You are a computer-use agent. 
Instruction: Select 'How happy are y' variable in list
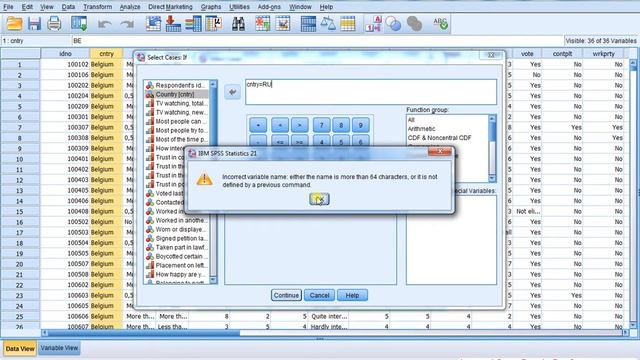click(177, 274)
